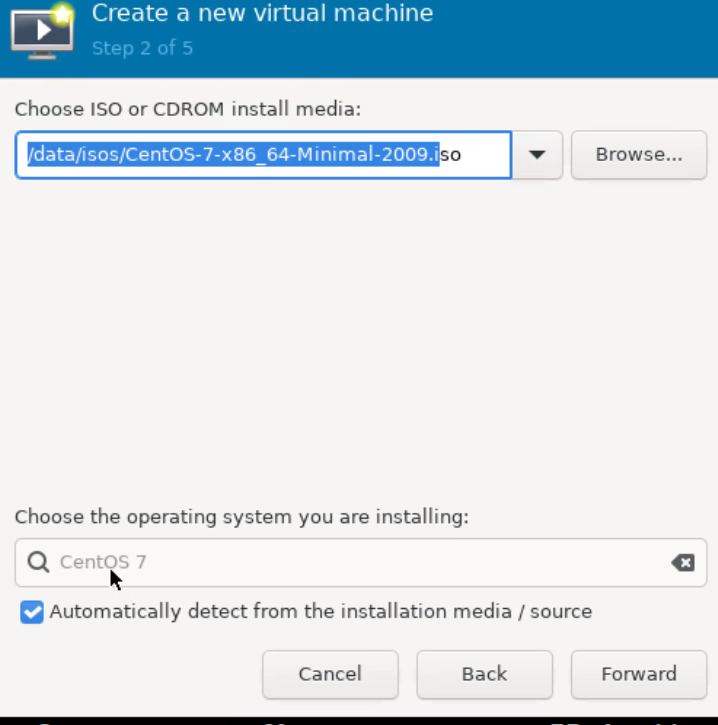The image size is (718, 725).
Task: Disable automatic detection from installation media
Action: tap(32, 612)
